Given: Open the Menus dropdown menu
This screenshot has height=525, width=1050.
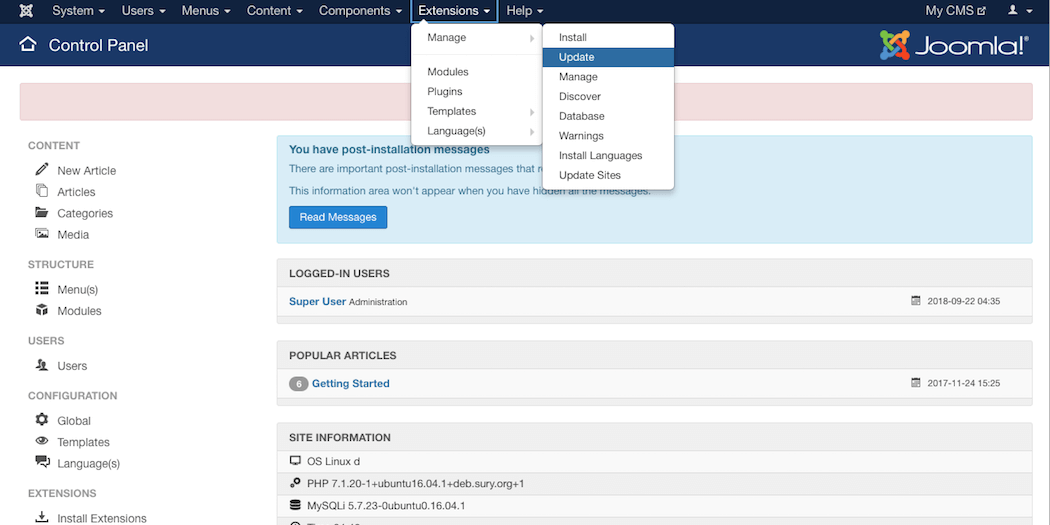Looking at the screenshot, I should tap(206, 11).
